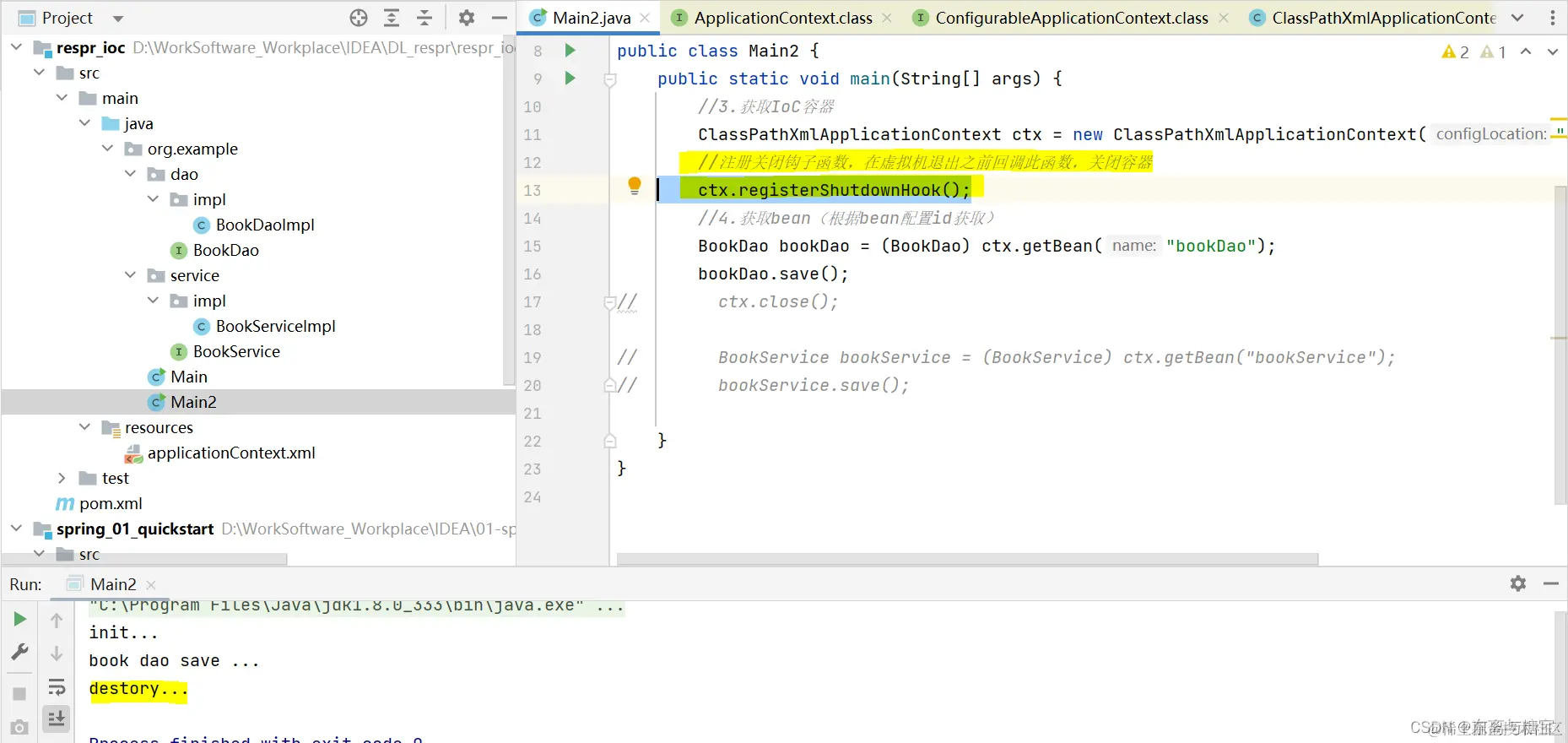Click the down arrow in Run console

57,654
